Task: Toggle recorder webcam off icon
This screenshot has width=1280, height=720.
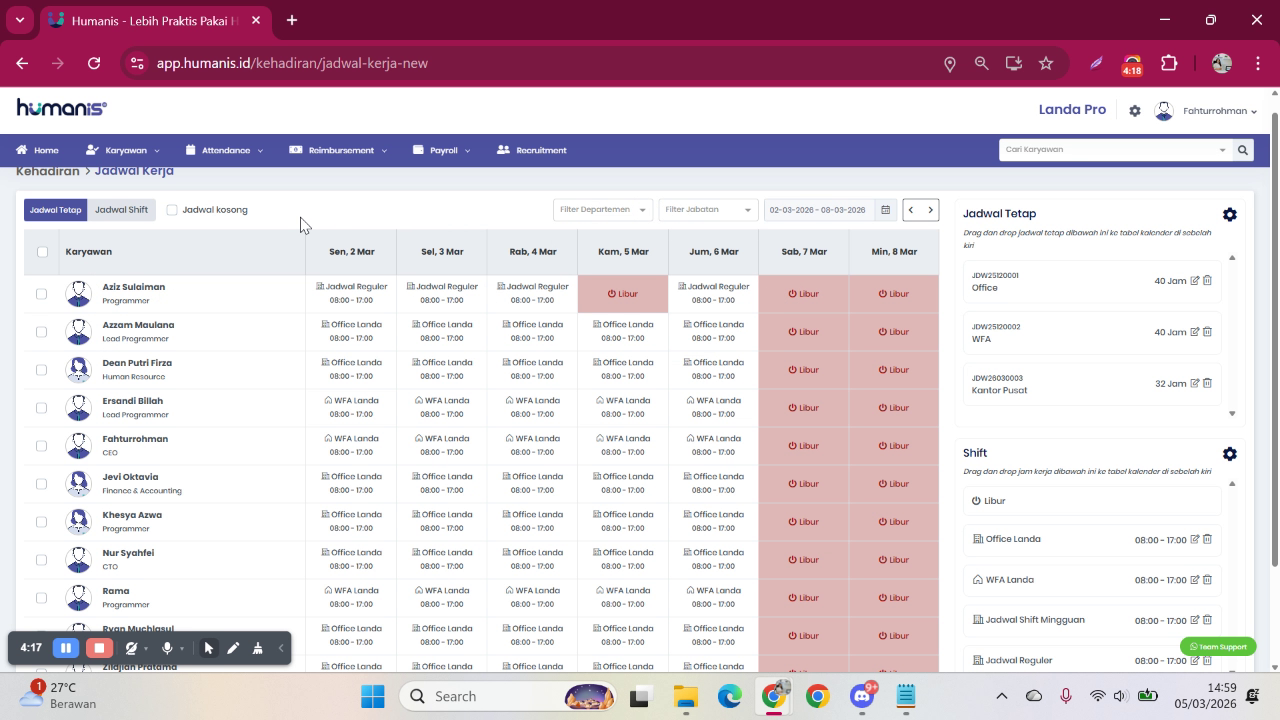Action: (x=131, y=648)
